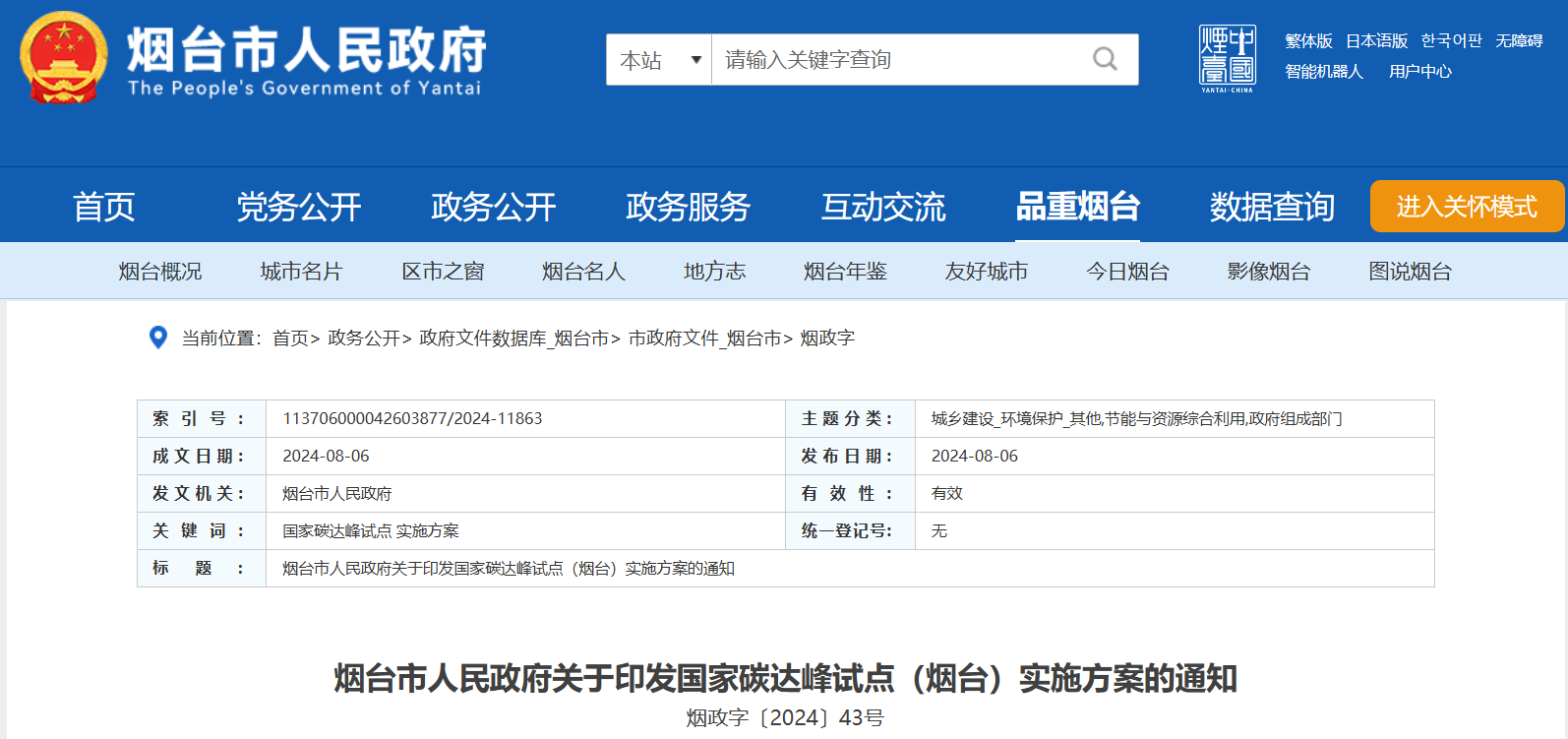Click 政务公开 in the breadcrumb path
This screenshot has height=739, width=1568.
pyautogui.click(x=364, y=339)
